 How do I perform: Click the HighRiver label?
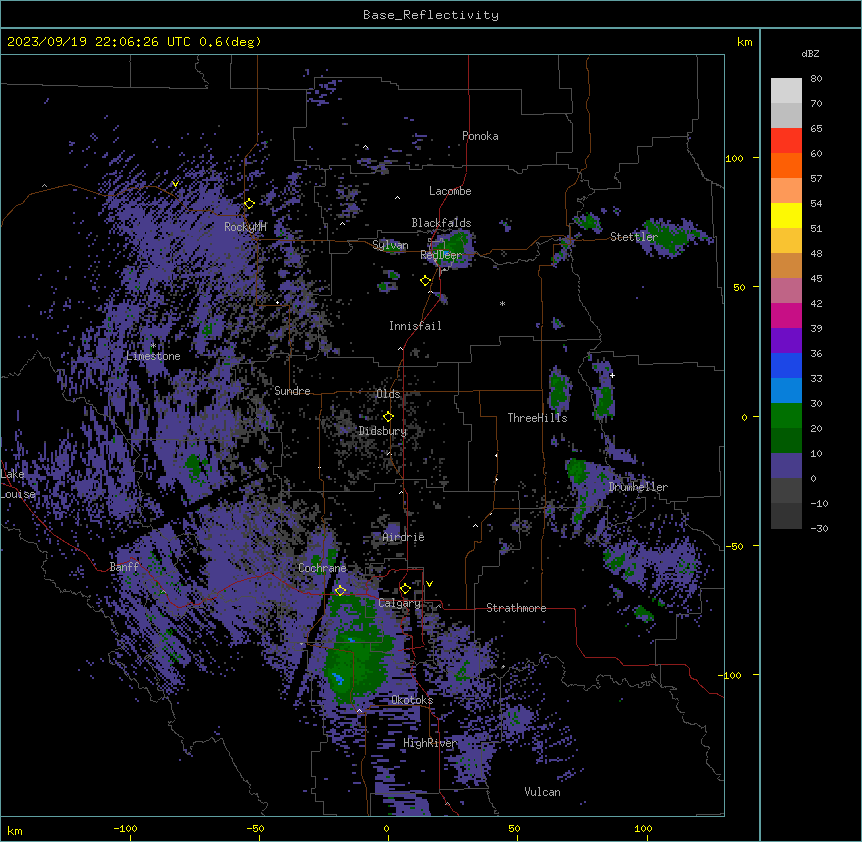coord(430,743)
